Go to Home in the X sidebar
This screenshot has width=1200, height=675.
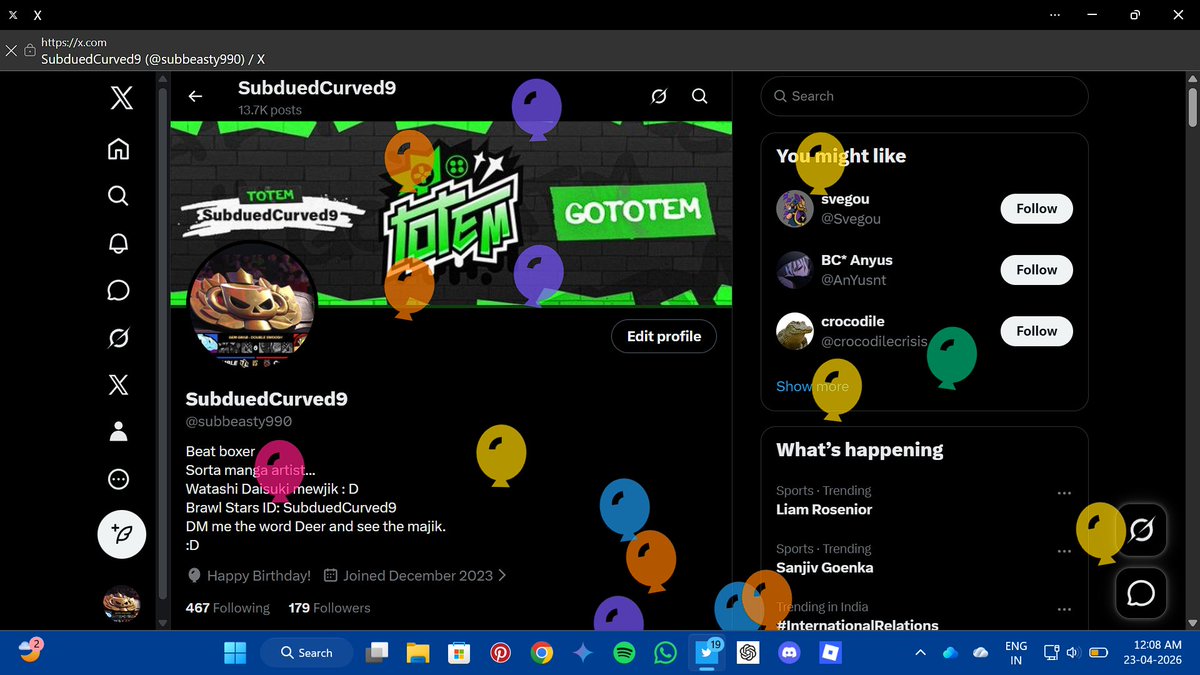pyautogui.click(x=118, y=149)
